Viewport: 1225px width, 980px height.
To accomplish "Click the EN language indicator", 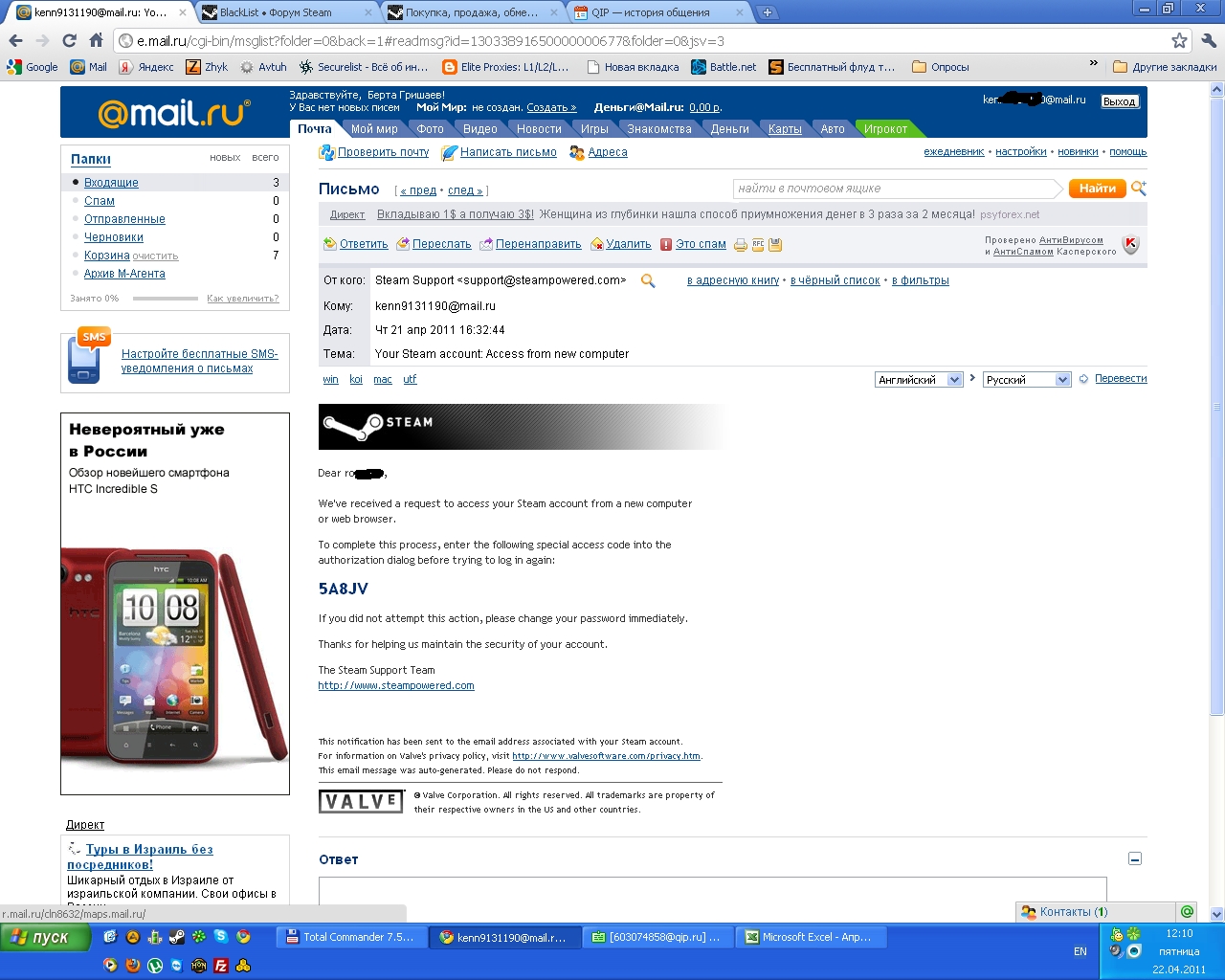I will [1080, 951].
